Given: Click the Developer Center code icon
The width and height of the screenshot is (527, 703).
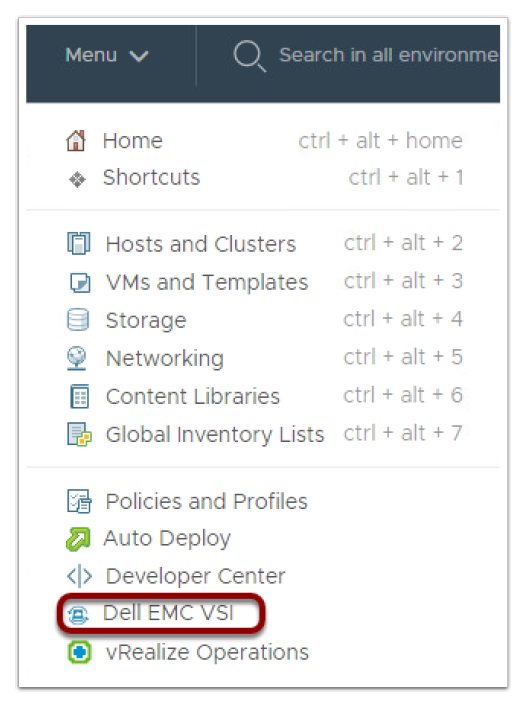Looking at the screenshot, I should [x=79, y=576].
